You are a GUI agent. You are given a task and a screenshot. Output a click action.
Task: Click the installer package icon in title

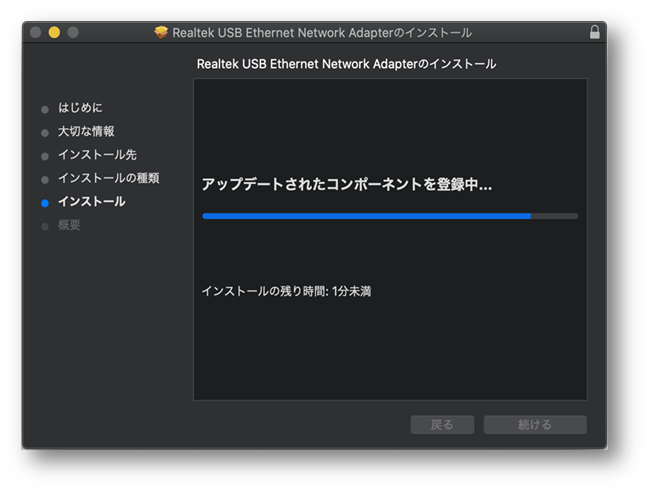[x=161, y=32]
